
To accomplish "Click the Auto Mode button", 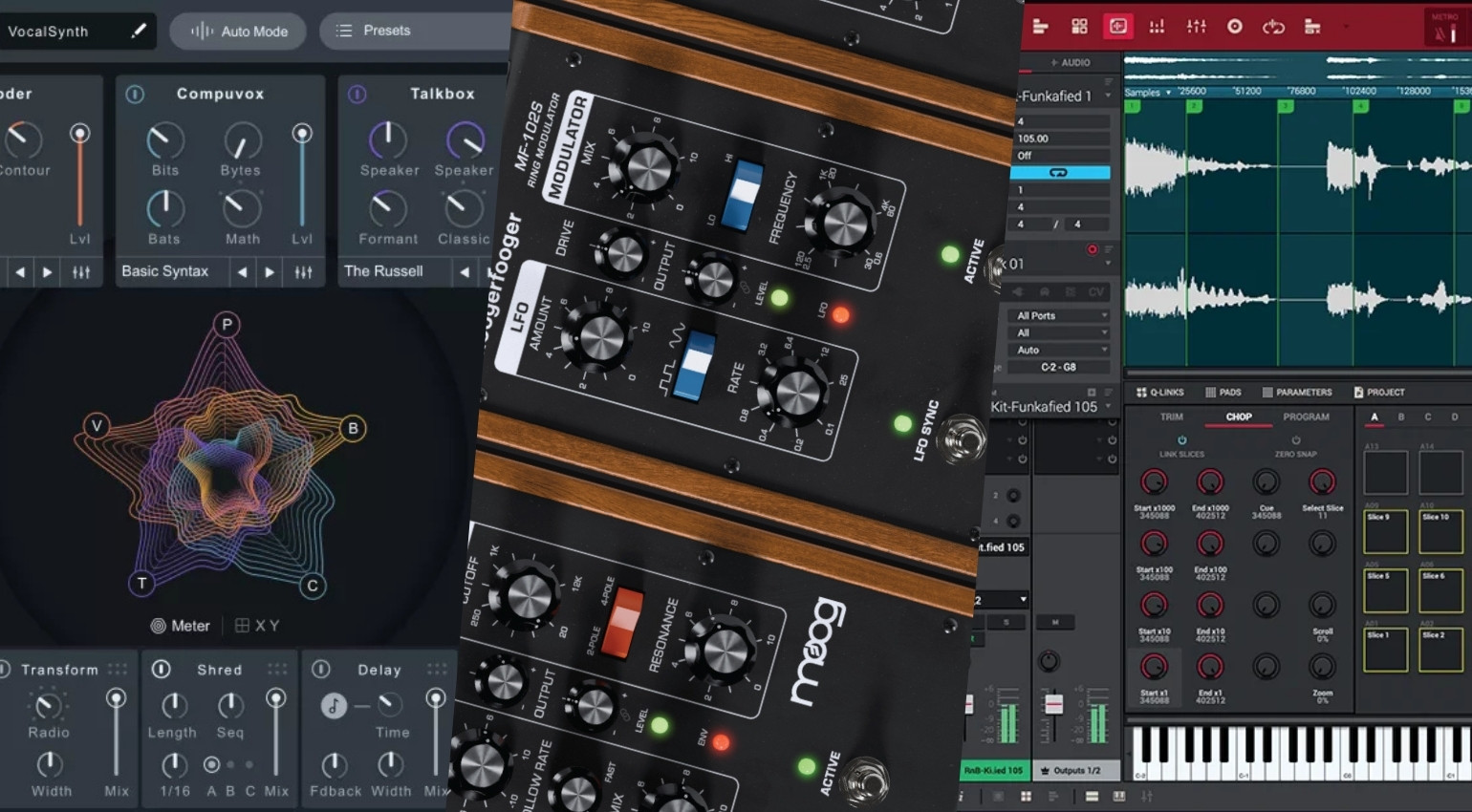I will pos(237,31).
